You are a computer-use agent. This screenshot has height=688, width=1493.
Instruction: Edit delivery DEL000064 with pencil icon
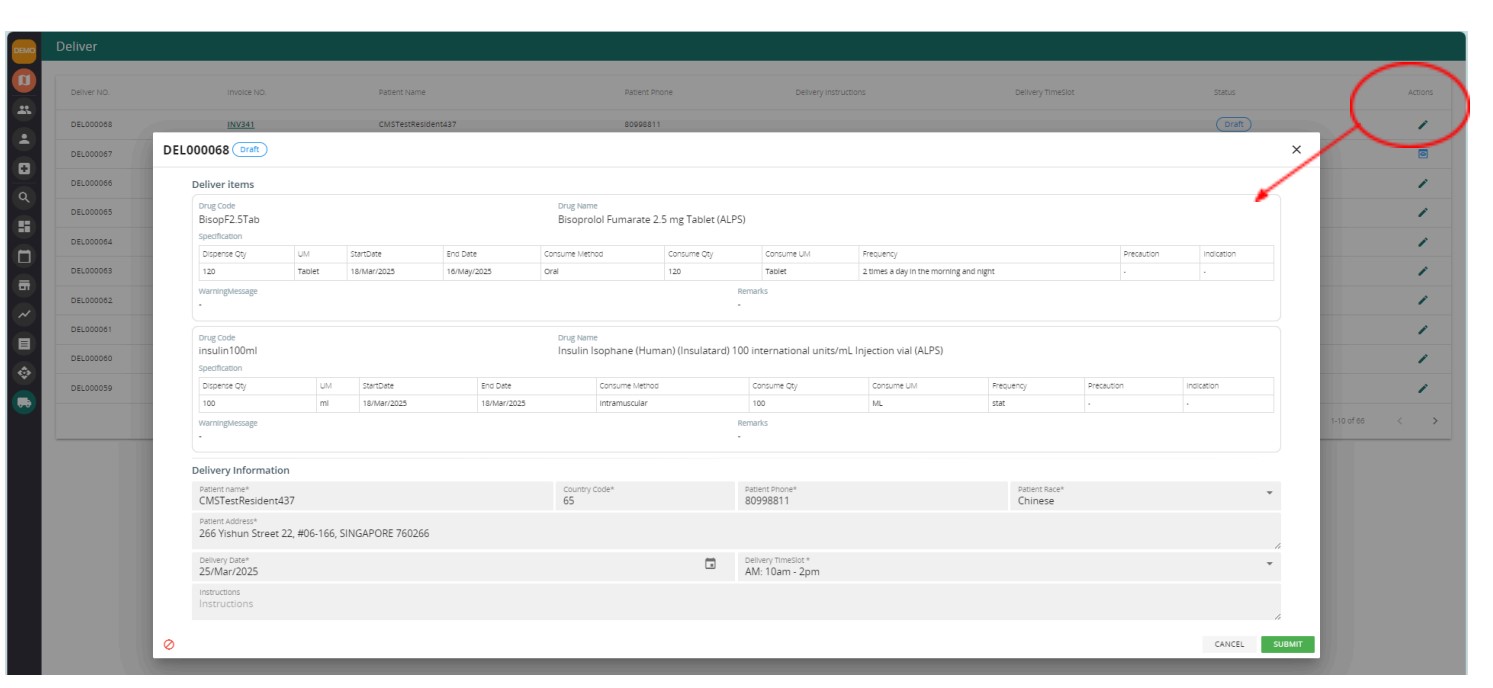(x=1423, y=242)
